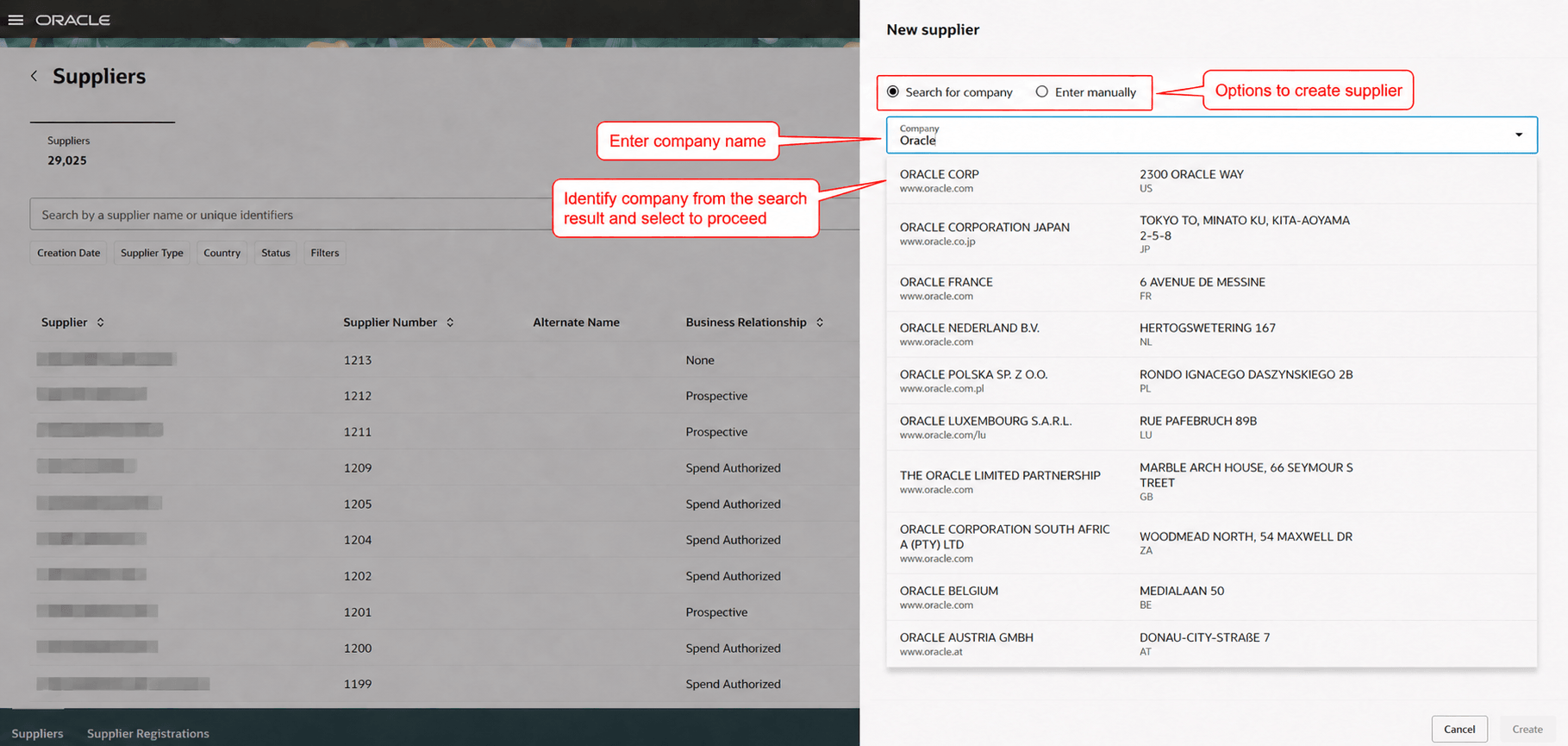Viewport: 1568px width, 746px height.
Task: Click supplier number 1209 cell
Action: coord(358,467)
